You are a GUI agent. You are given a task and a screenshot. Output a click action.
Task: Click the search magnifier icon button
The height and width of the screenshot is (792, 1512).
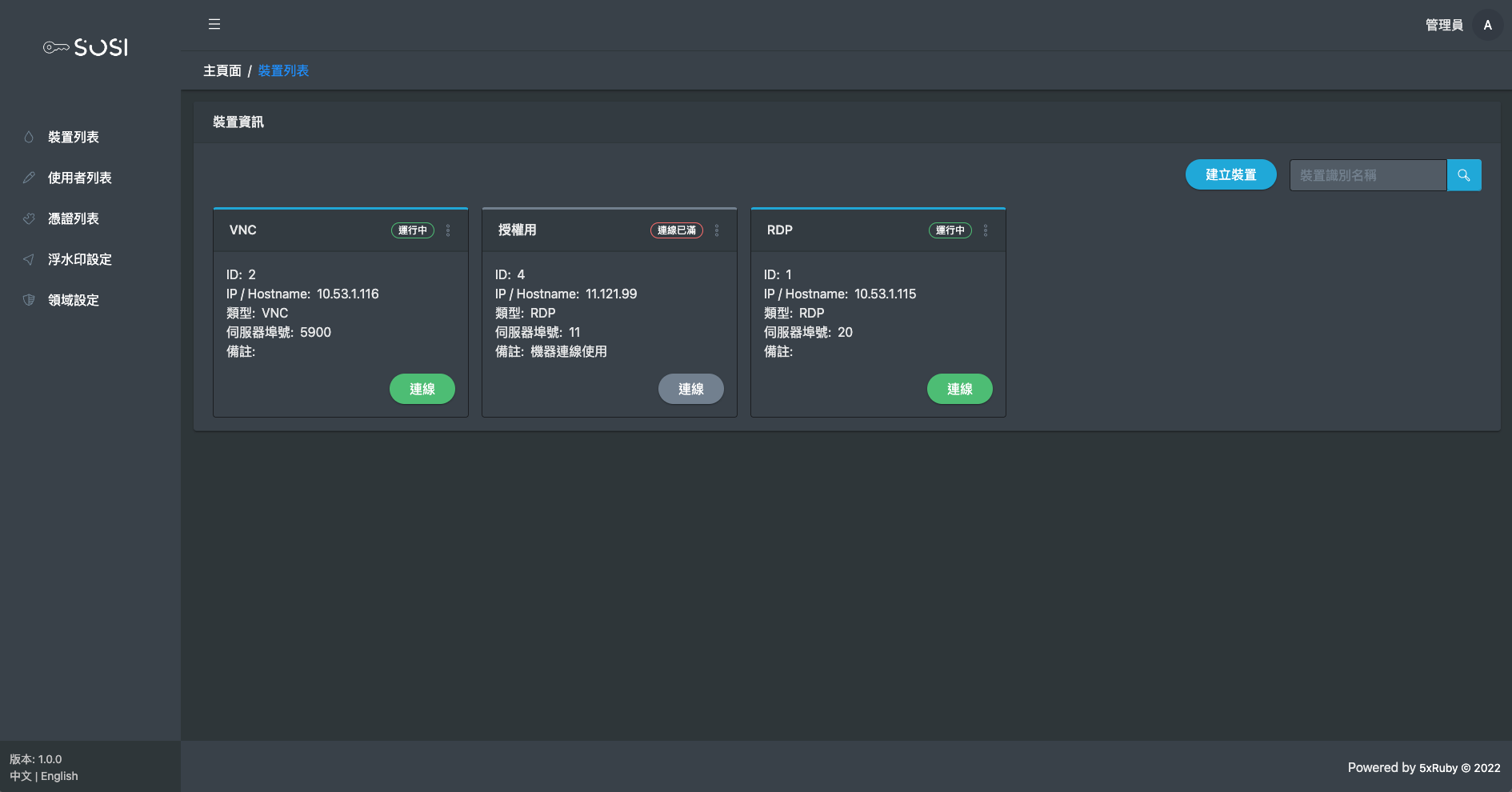(x=1463, y=175)
